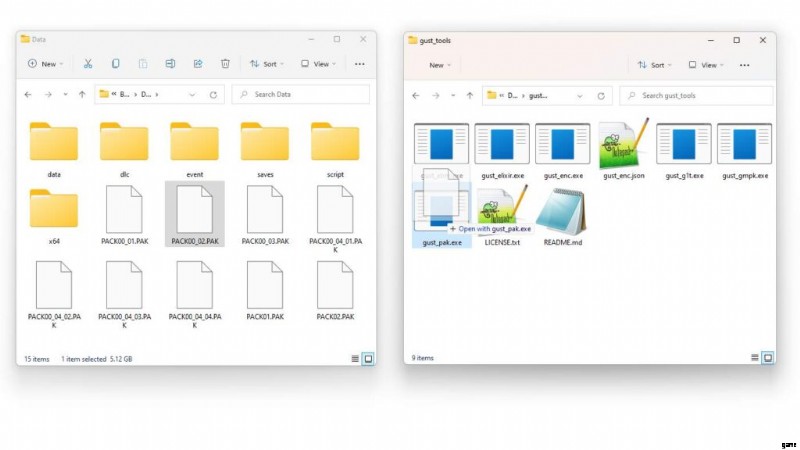Switch Data window to details view in status bar
800x450 pixels.
click(x=355, y=358)
